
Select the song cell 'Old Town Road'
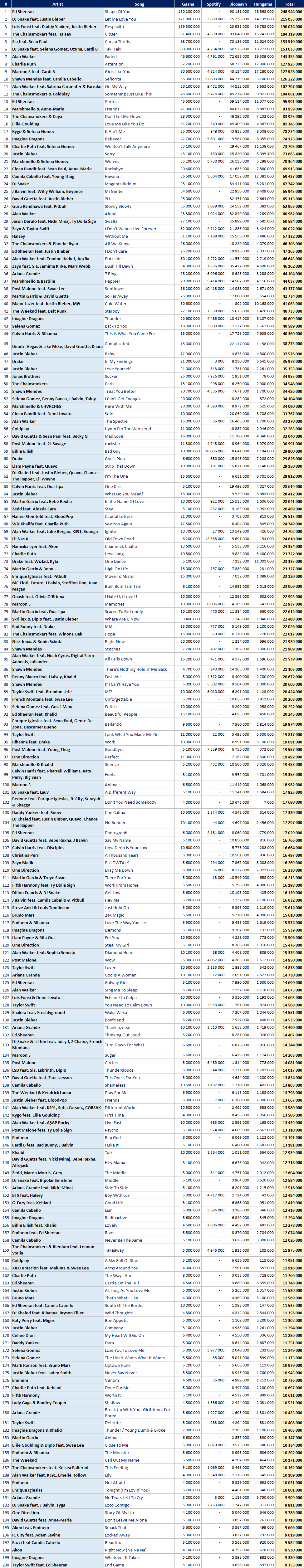tap(139, 538)
